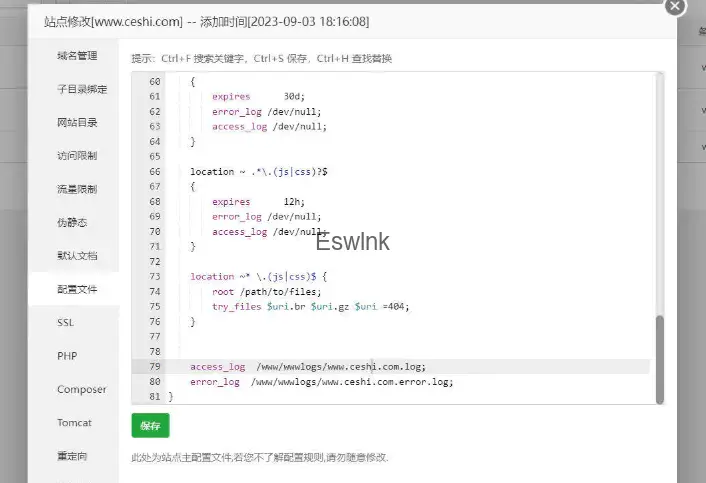Open the 域名管理 tab

point(77,56)
